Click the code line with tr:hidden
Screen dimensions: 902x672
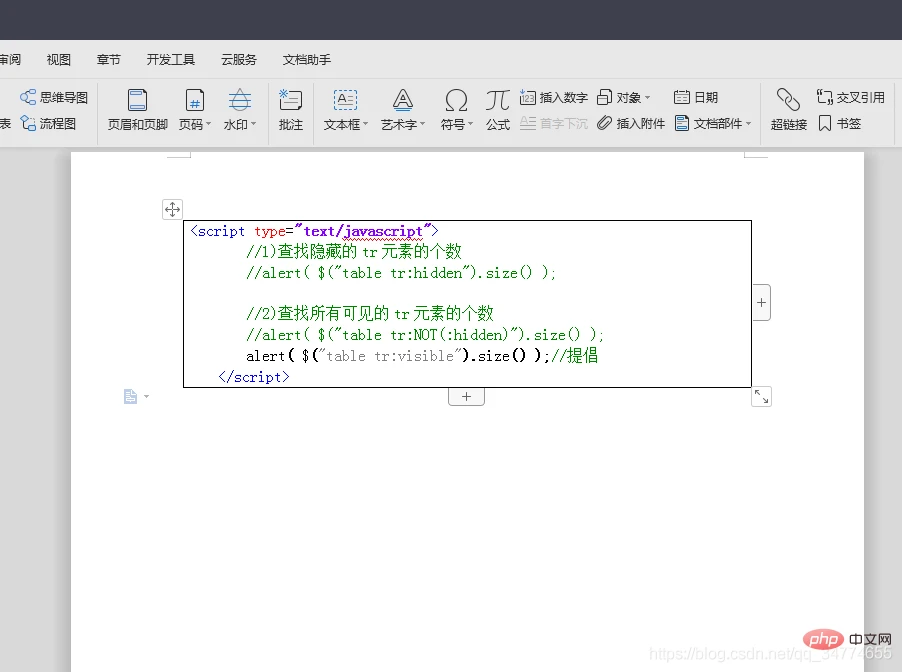coord(401,273)
